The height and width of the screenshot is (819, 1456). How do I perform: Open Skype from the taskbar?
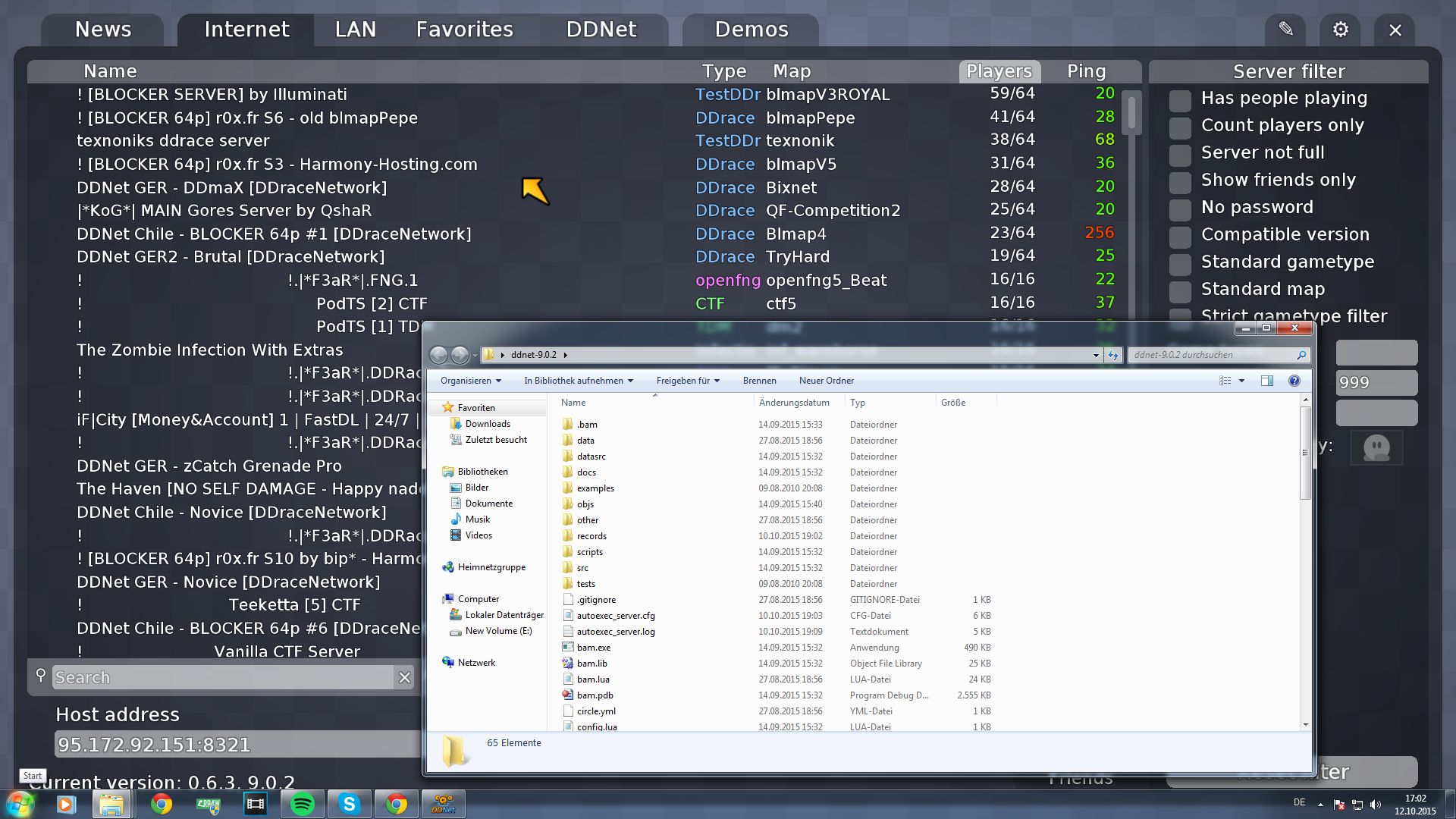coord(349,804)
